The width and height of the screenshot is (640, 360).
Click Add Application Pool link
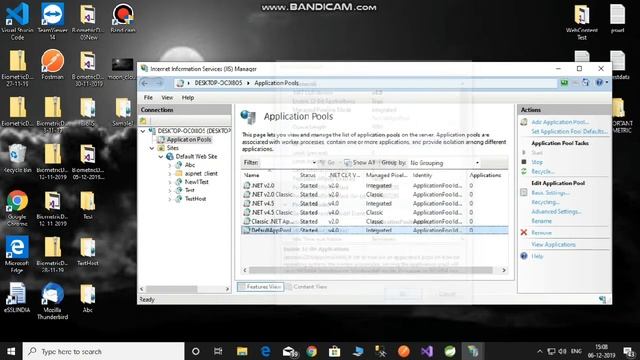pos(560,122)
